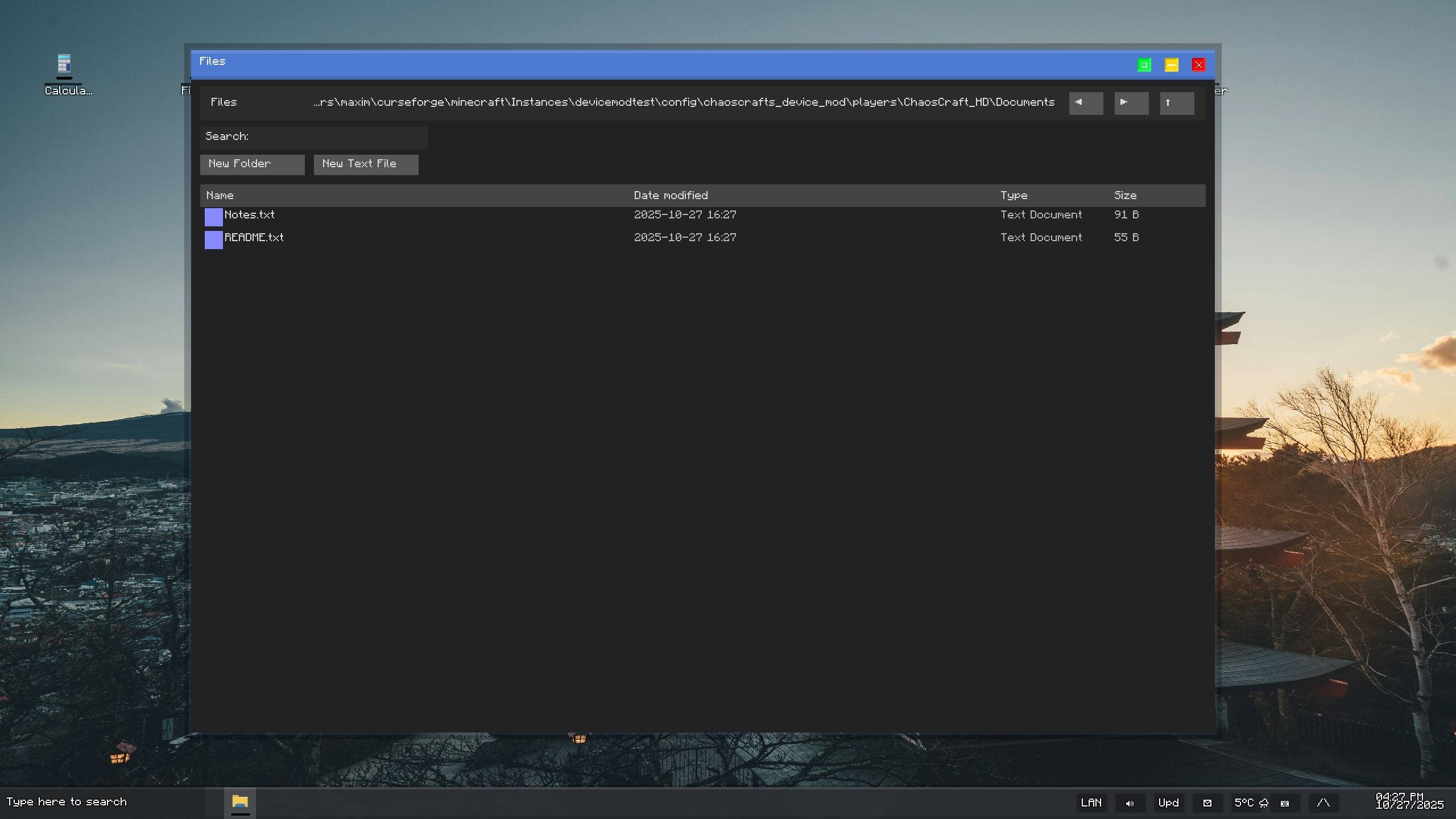Click the Files taskbar icon
Image resolution: width=1456 pixels, height=819 pixels.
[240, 802]
